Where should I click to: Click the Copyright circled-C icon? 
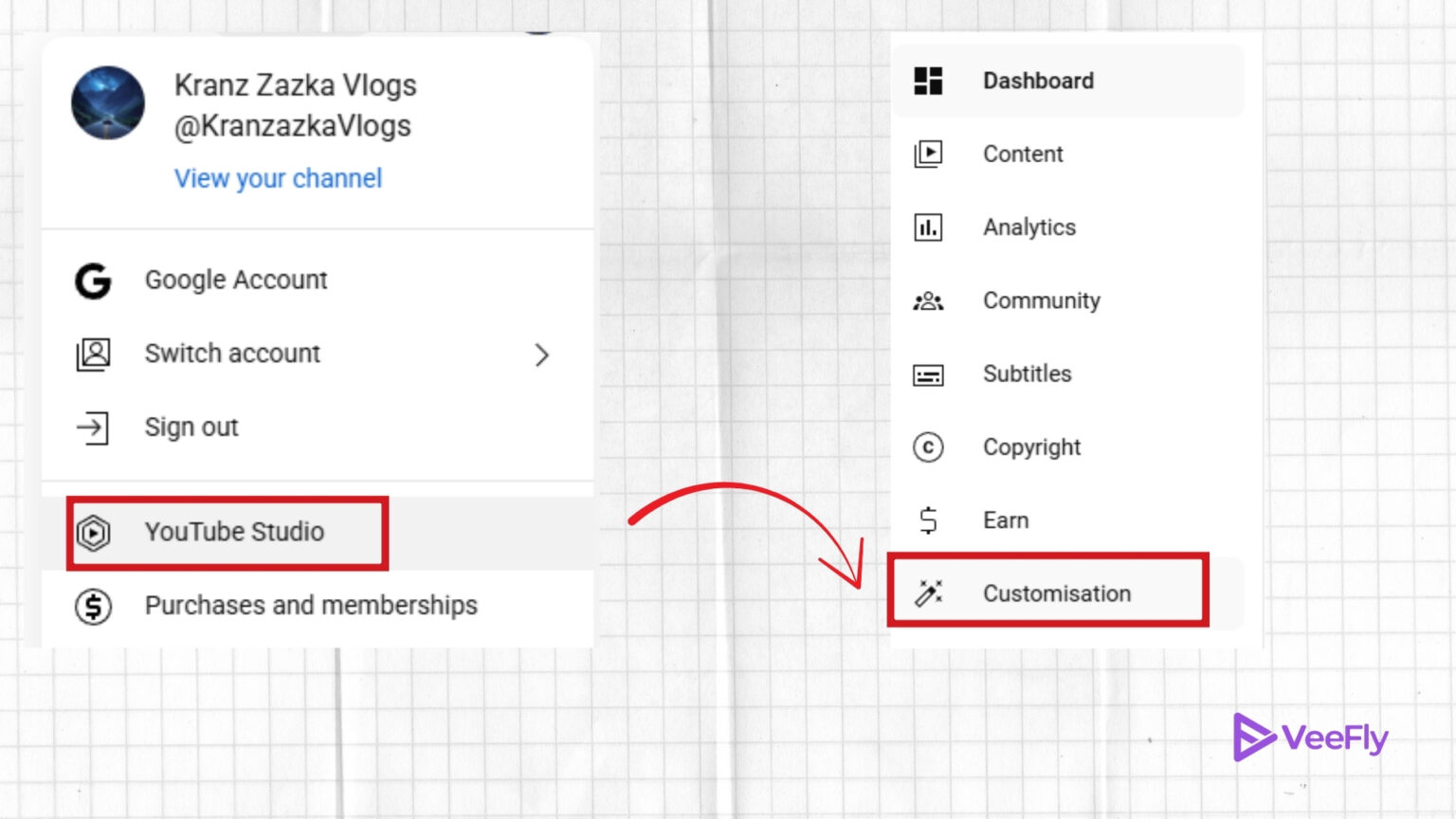point(927,446)
